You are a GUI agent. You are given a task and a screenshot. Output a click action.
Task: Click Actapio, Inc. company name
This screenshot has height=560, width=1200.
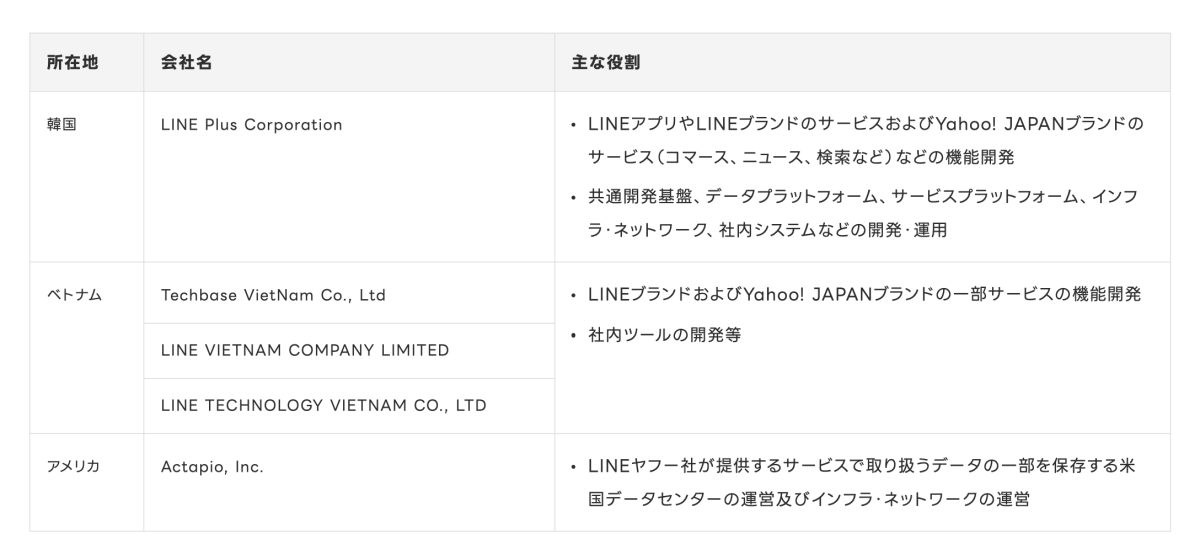tap(212, 466)
